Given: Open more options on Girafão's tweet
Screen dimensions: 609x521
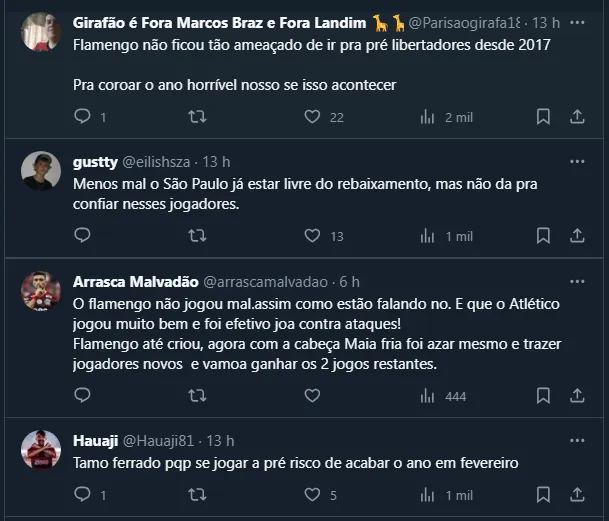Looking at the screenshot, I should (577, 22).
